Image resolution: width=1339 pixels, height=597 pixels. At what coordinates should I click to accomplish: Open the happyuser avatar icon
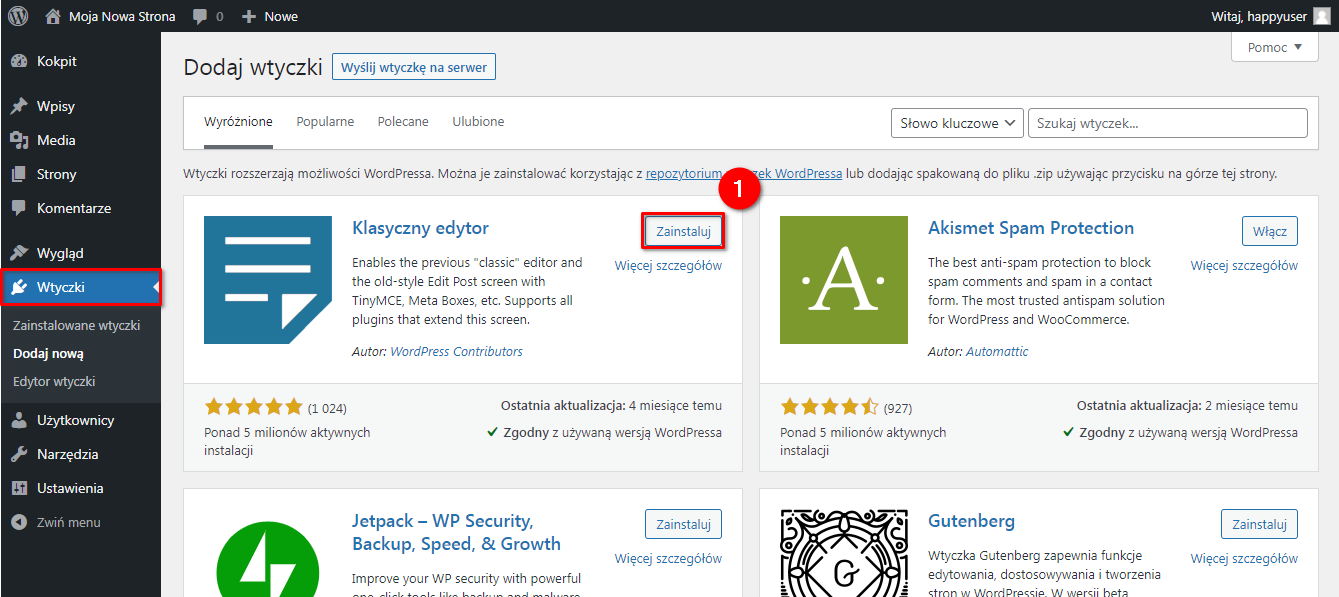pyautogui.click(x=1322, y=16)
